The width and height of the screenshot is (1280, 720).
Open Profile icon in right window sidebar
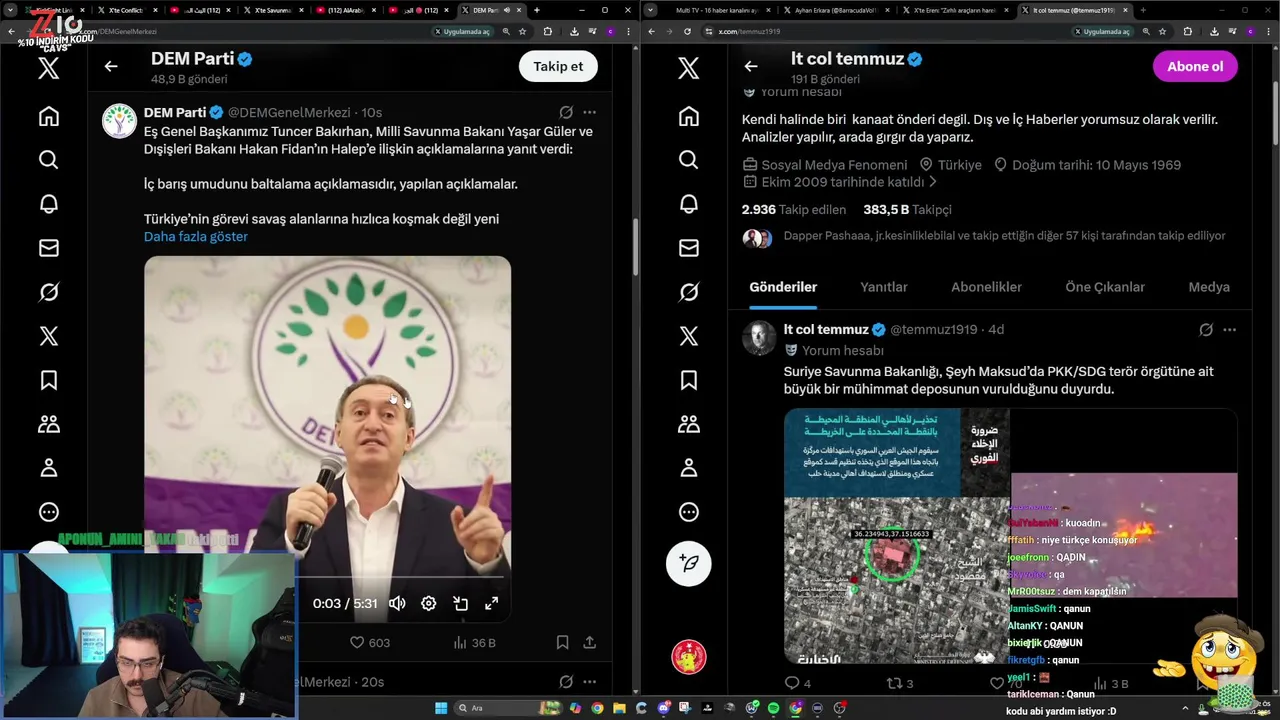688,468
